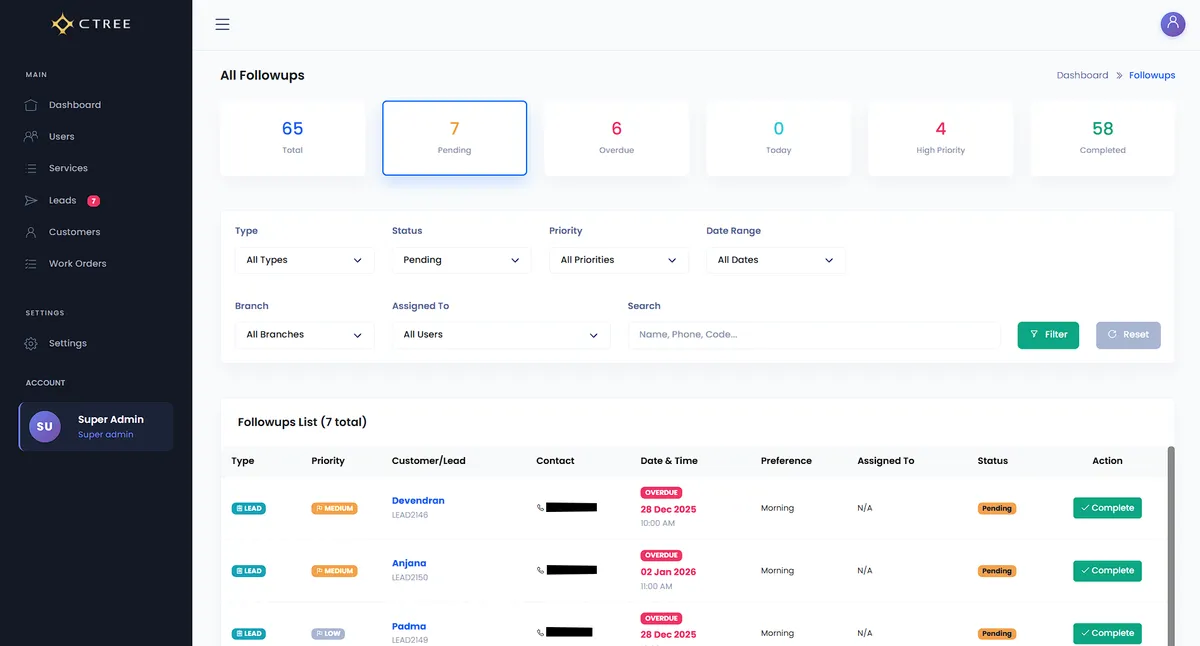1200x646 pixels.
Task: Select the Today 0 stat card
Action: pyautogui.click(x=779, y=138)
